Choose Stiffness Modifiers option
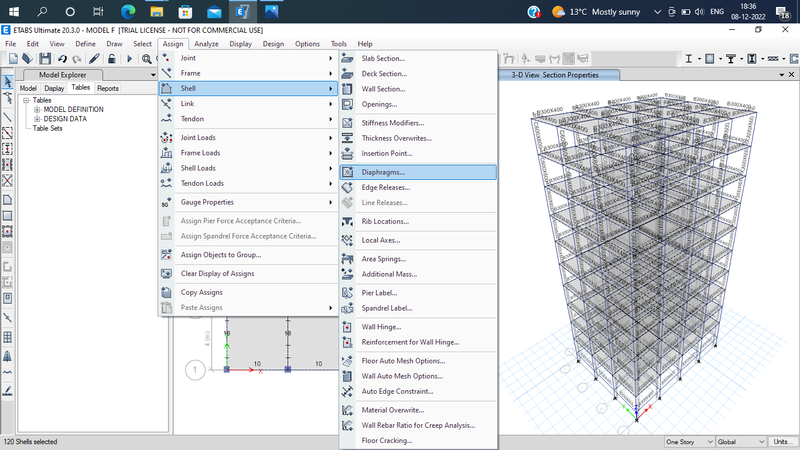Screen dimensions: 800x450 point(392,123)
